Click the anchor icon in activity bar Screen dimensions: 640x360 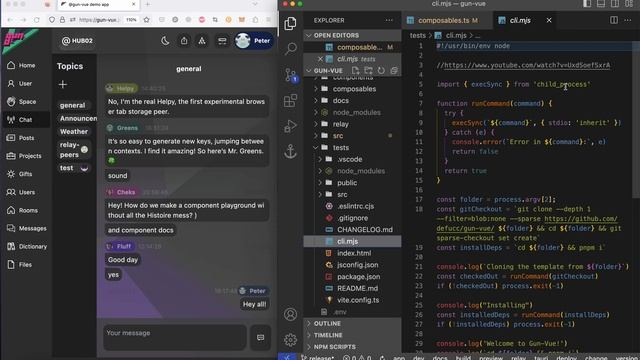[x=290, y=151]
